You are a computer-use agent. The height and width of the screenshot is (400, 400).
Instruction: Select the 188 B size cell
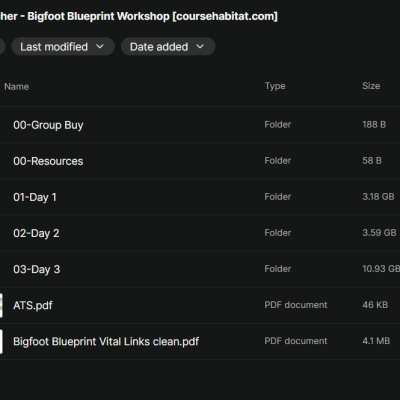[374, 125]
